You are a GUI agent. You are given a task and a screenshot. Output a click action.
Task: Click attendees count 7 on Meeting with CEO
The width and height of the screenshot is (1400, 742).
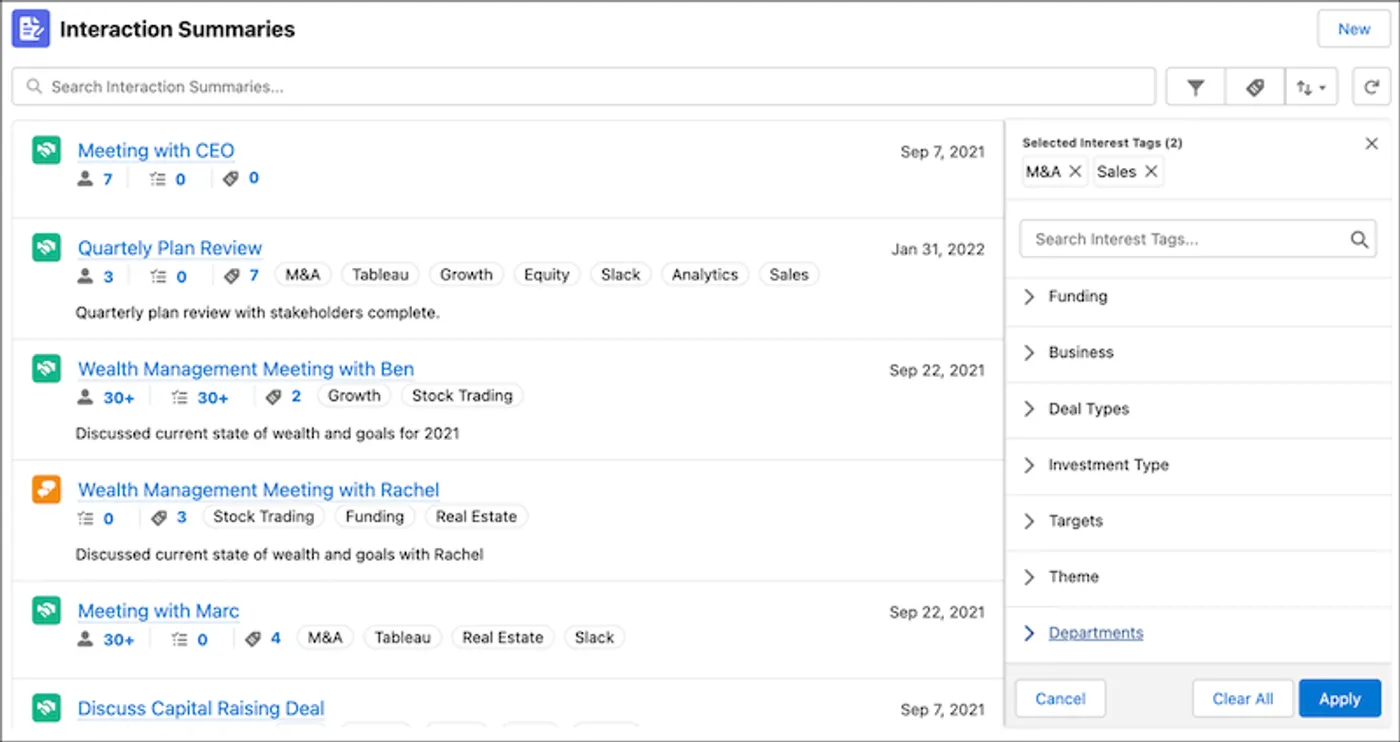(107, 179)
